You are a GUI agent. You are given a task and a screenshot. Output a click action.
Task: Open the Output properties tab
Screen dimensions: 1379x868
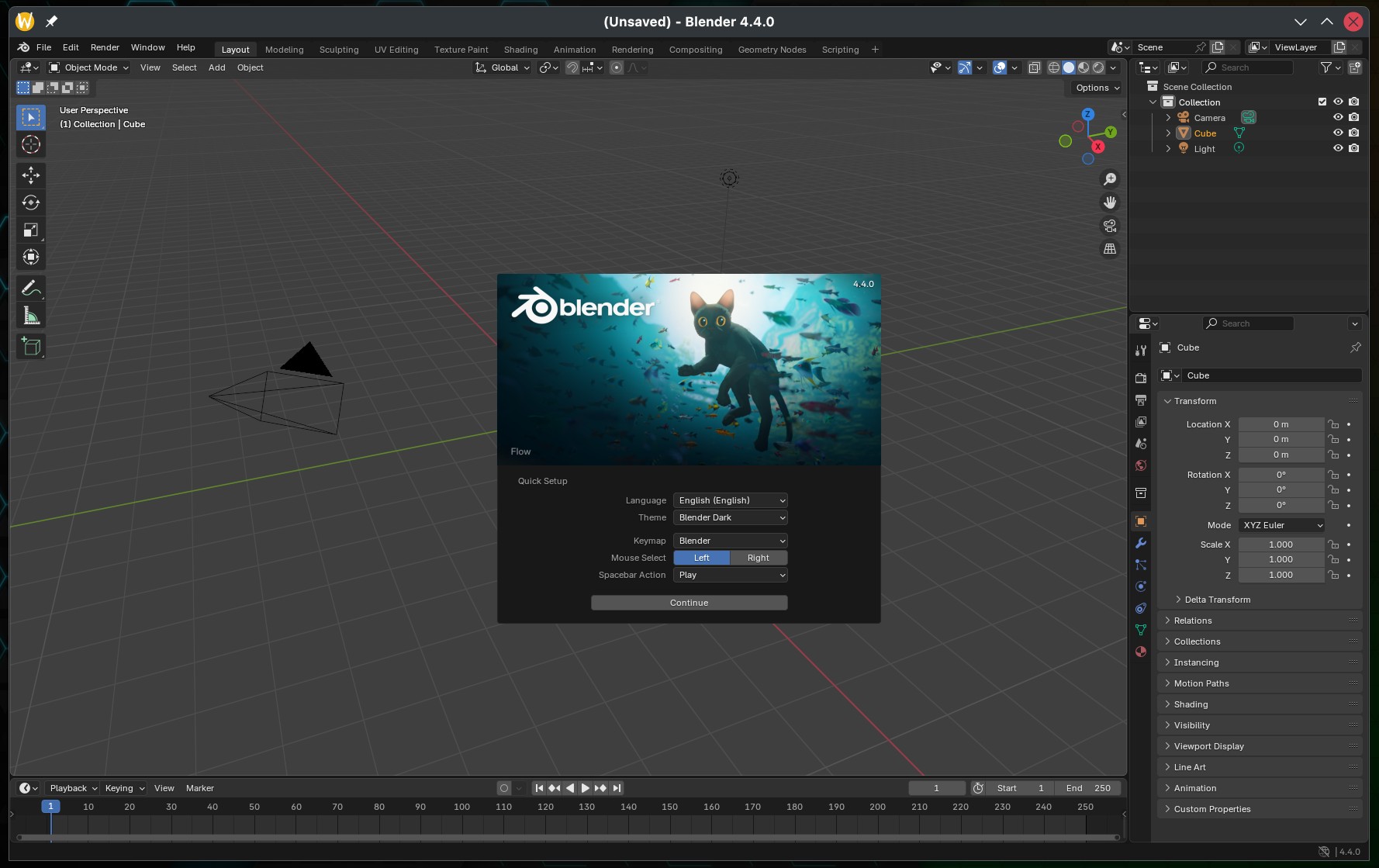click(x=1141, y=399)
